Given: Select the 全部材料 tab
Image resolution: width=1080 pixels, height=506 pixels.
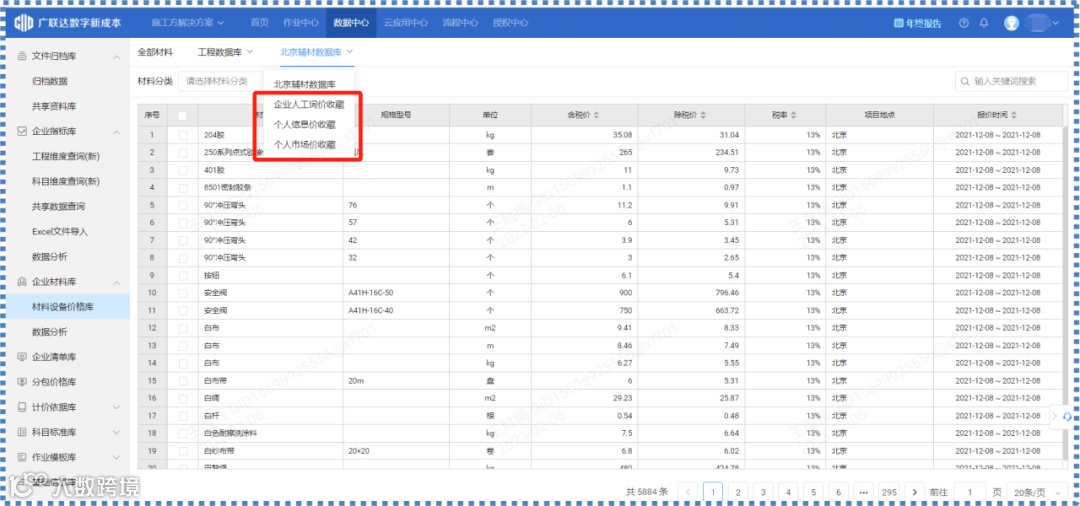Looking at the screenshot, I should click(x=155, y=52).
